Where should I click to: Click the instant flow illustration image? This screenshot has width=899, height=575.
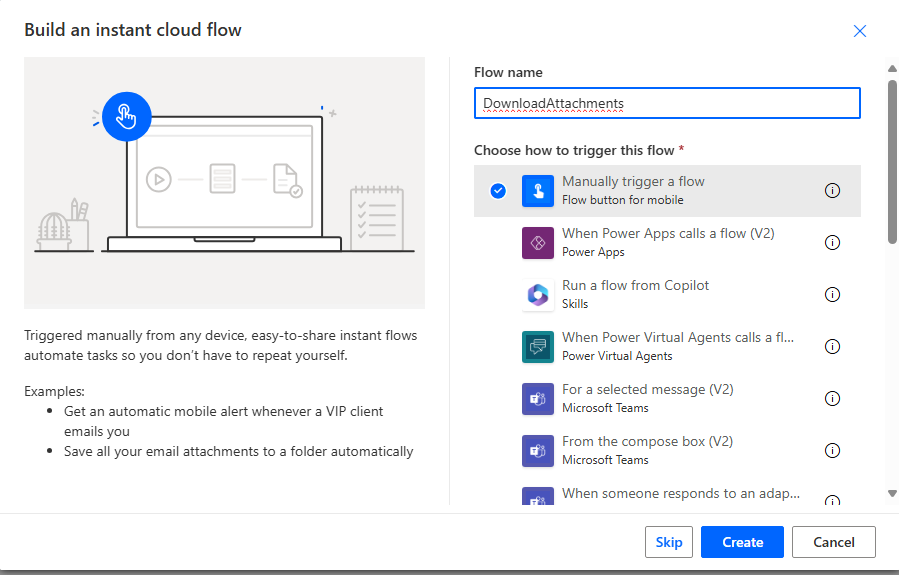[224, 183]
